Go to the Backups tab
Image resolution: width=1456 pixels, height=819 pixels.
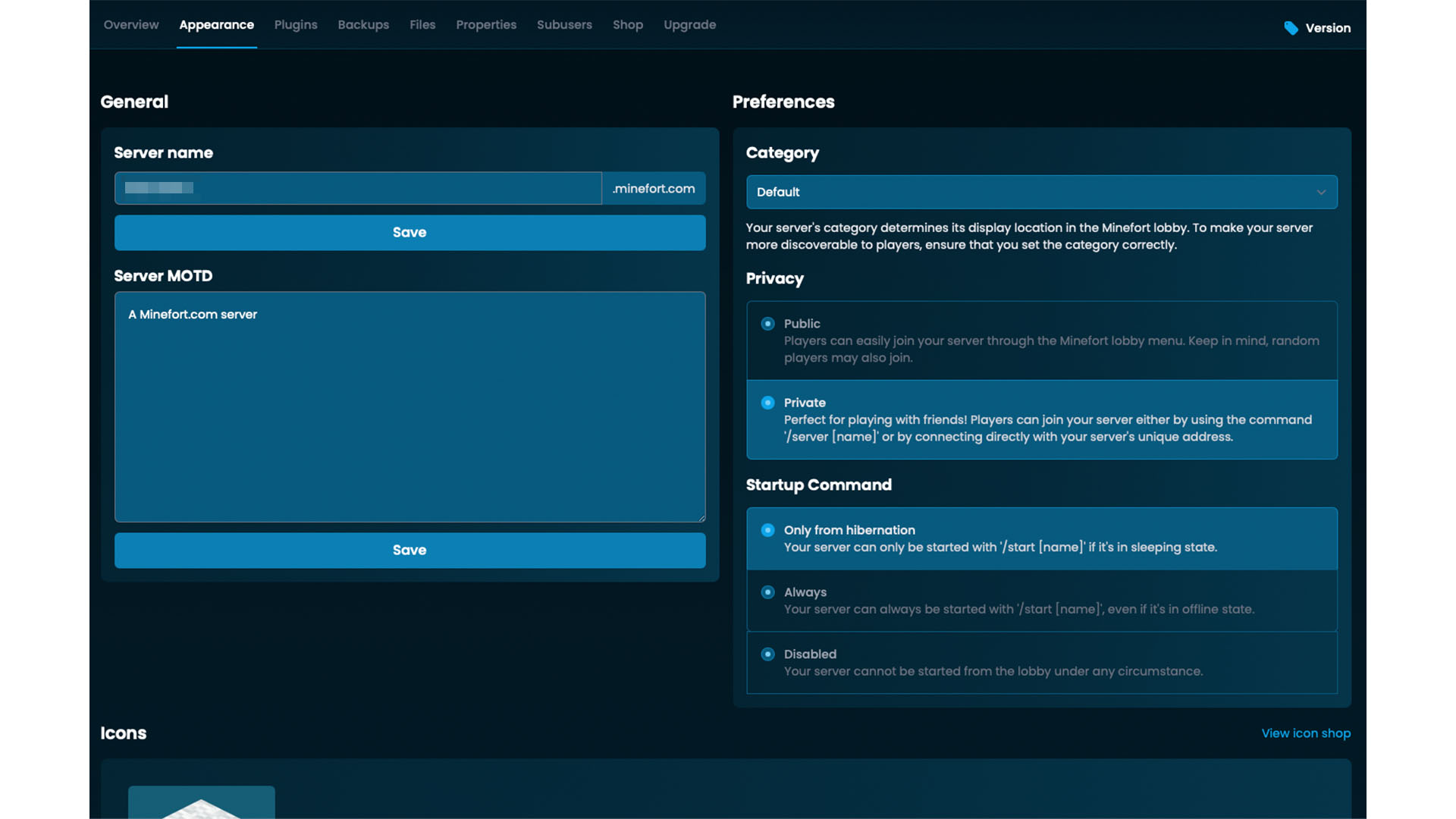click(363, 25)
